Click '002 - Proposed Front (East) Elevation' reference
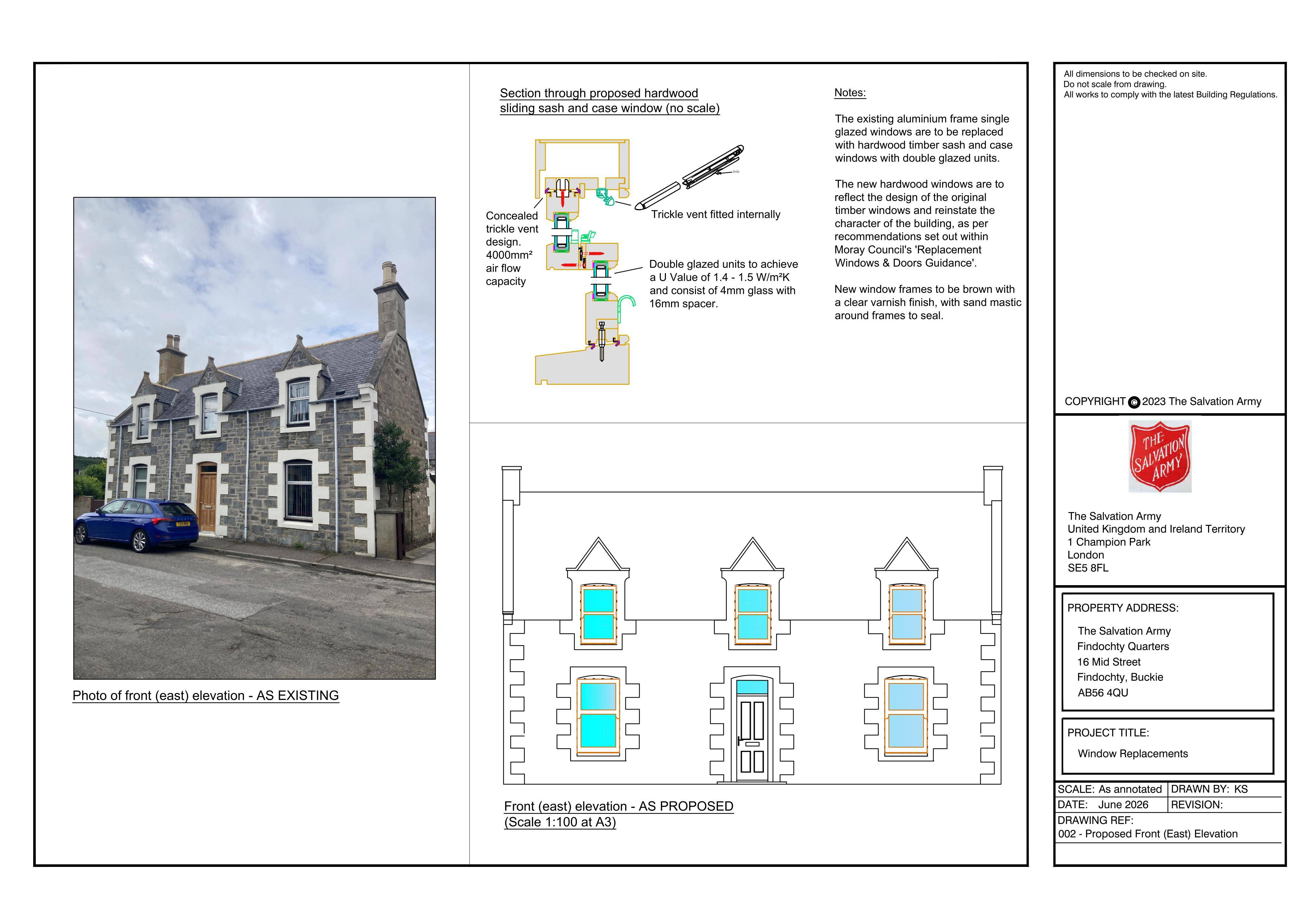Image resolution: width=1307 pixels, height=924 pixels. tap(1148, 834)
